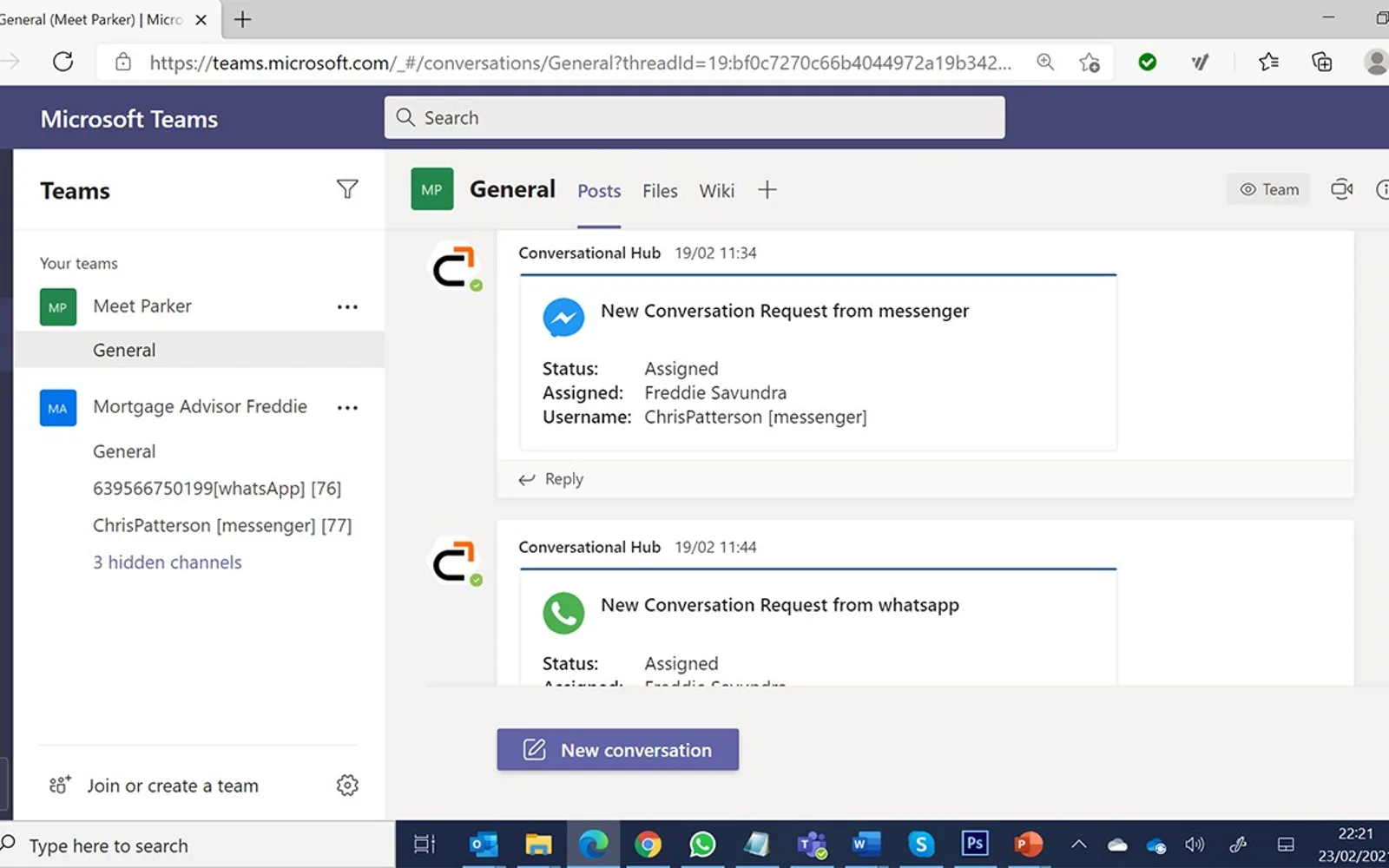Open browser favorites list icon
Screen dimensions: 1389x868
coord(1268,62)
